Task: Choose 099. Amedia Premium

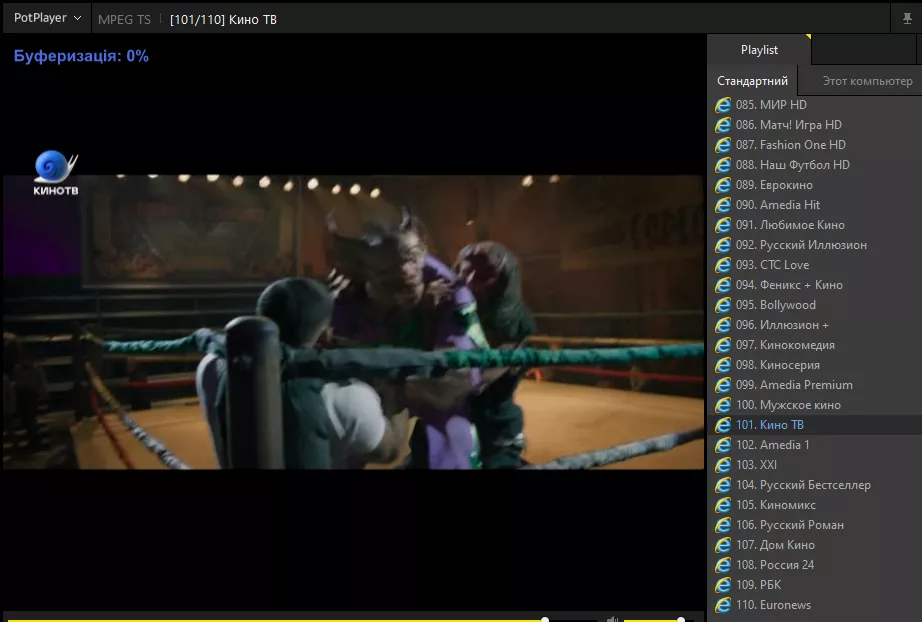Action: tap(815, 384)
